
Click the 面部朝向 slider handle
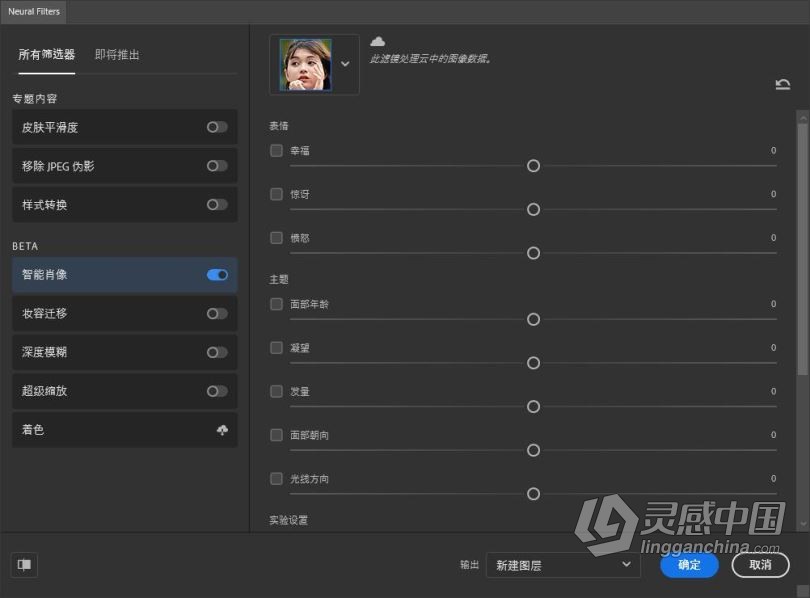533,450
